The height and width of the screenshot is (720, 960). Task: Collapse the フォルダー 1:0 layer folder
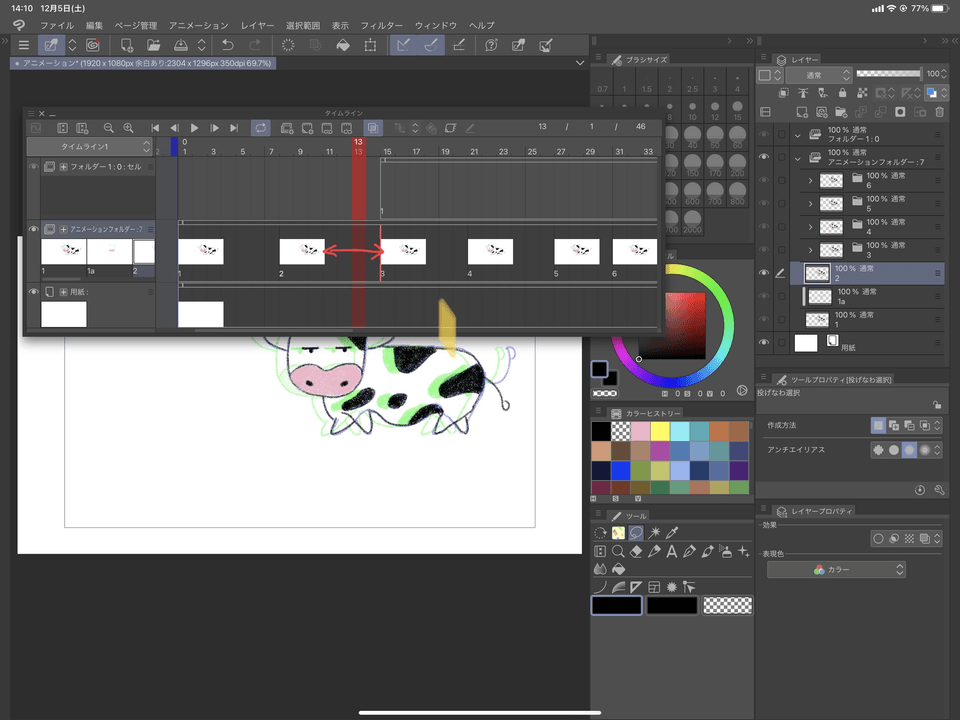click(x=797, y=134)
